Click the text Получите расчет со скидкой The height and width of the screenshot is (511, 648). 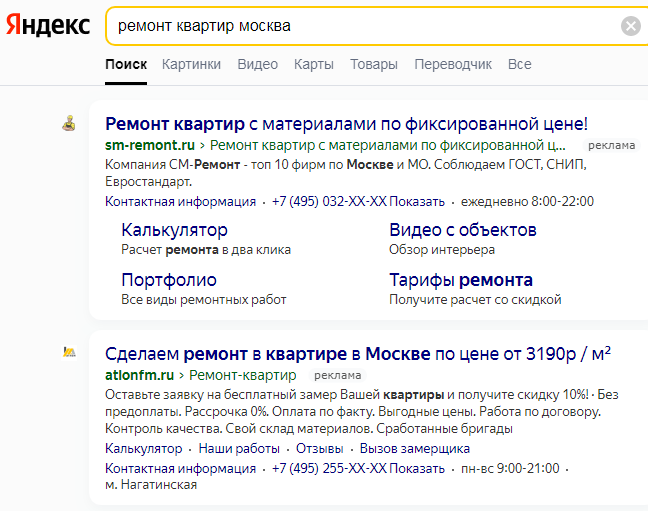pos(475,299)
